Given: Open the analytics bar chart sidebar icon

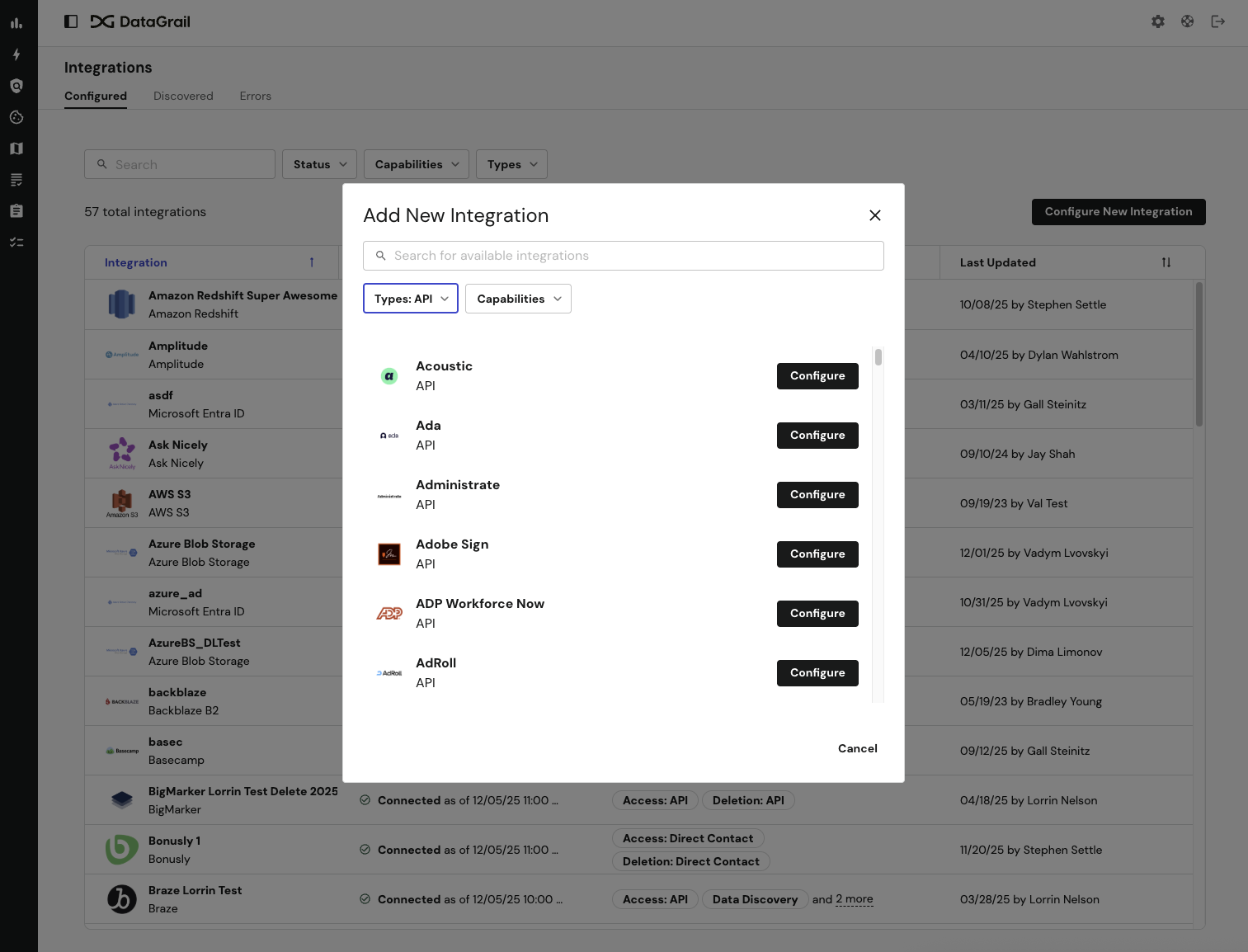Looking at the screenshot, I should click(x=16, y=23).
